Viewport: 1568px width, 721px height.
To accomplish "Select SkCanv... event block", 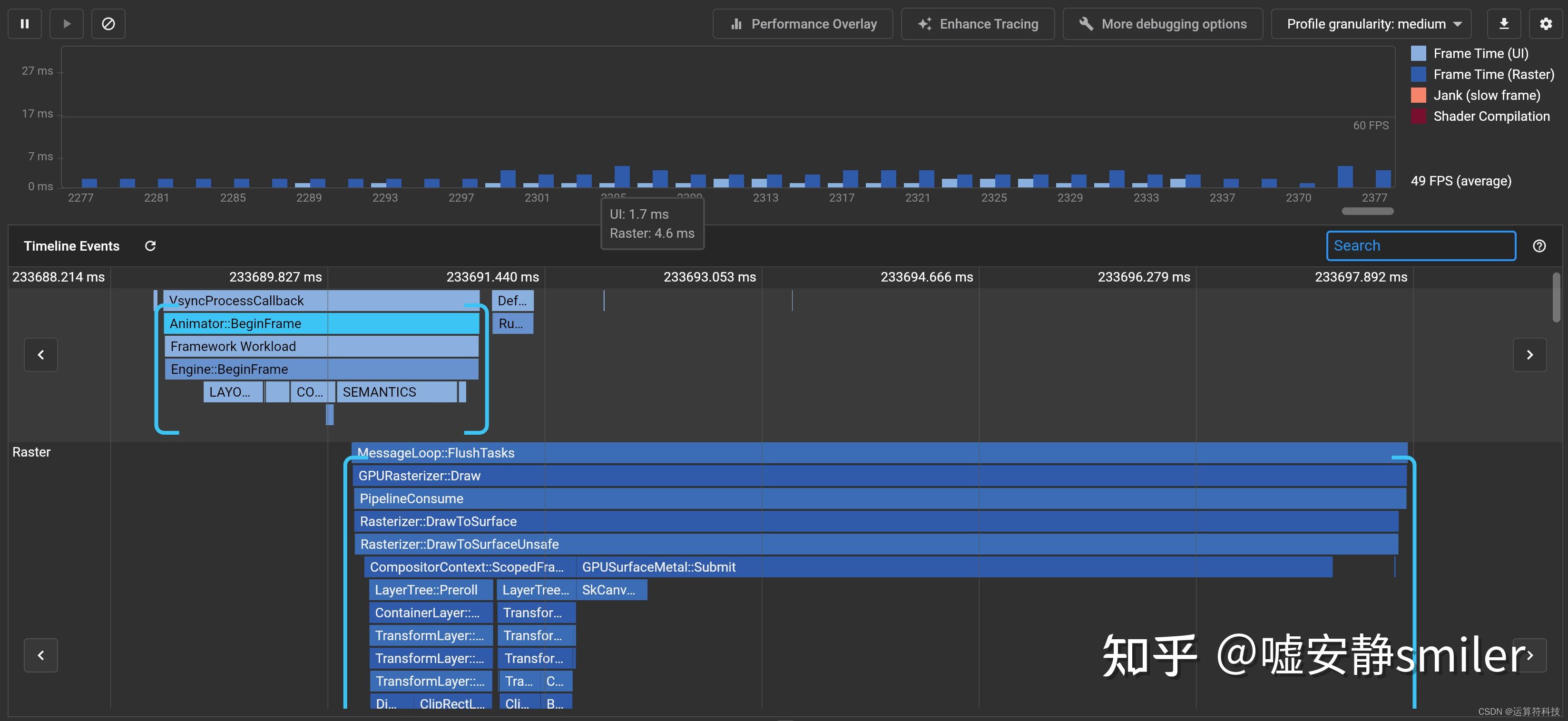I will (612, 590).
